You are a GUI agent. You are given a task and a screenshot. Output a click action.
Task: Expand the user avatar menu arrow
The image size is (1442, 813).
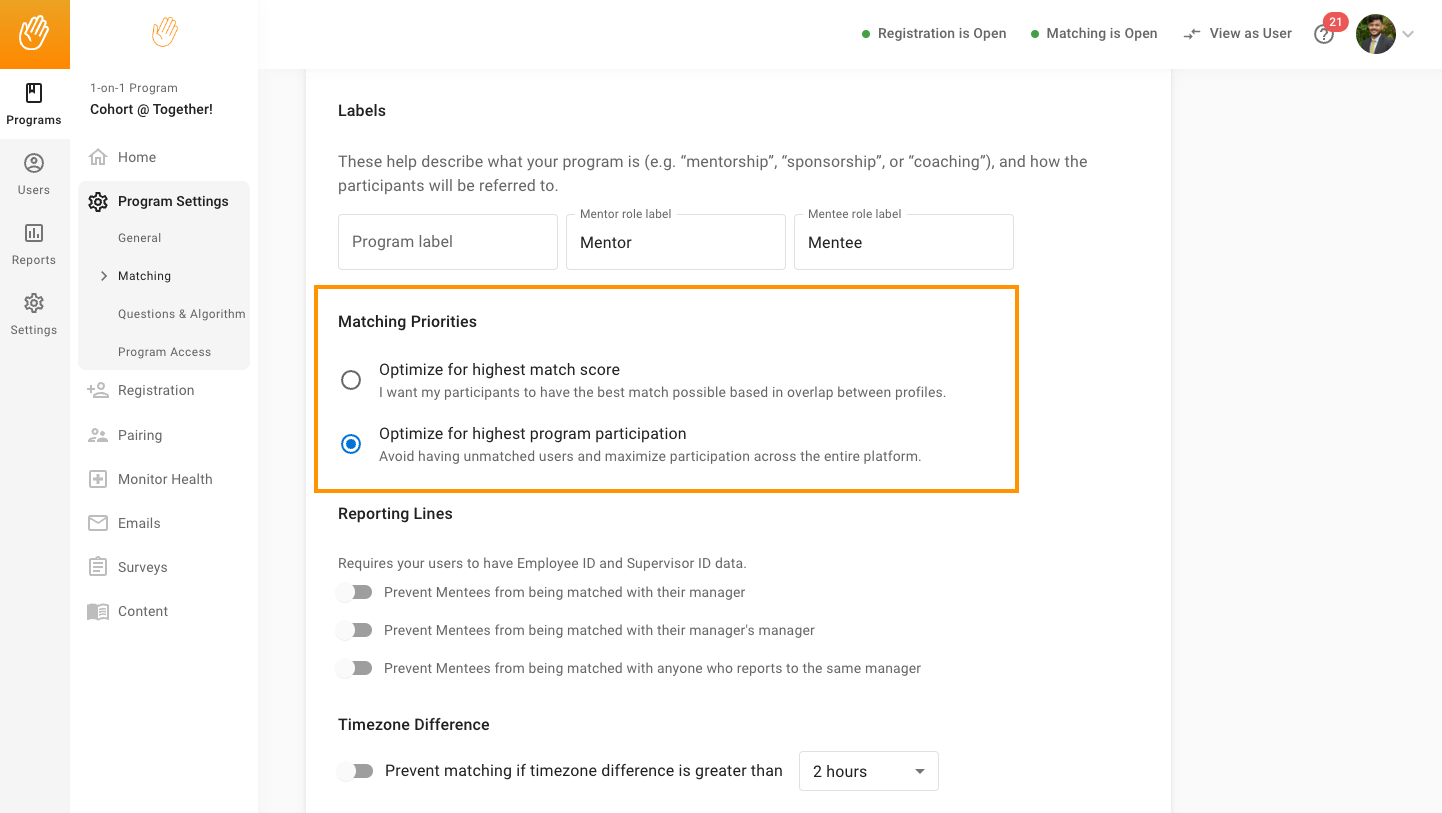click(x=1408, y=34)
